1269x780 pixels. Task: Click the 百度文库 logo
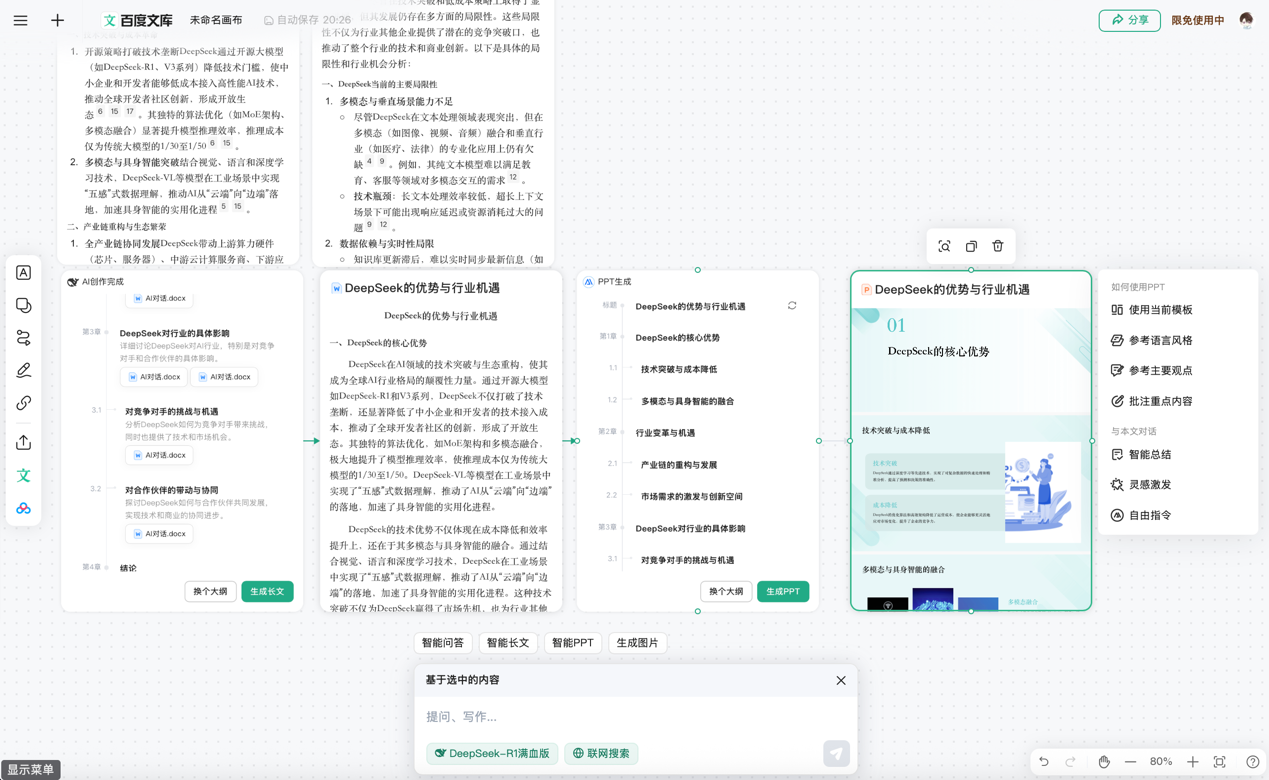138,20
